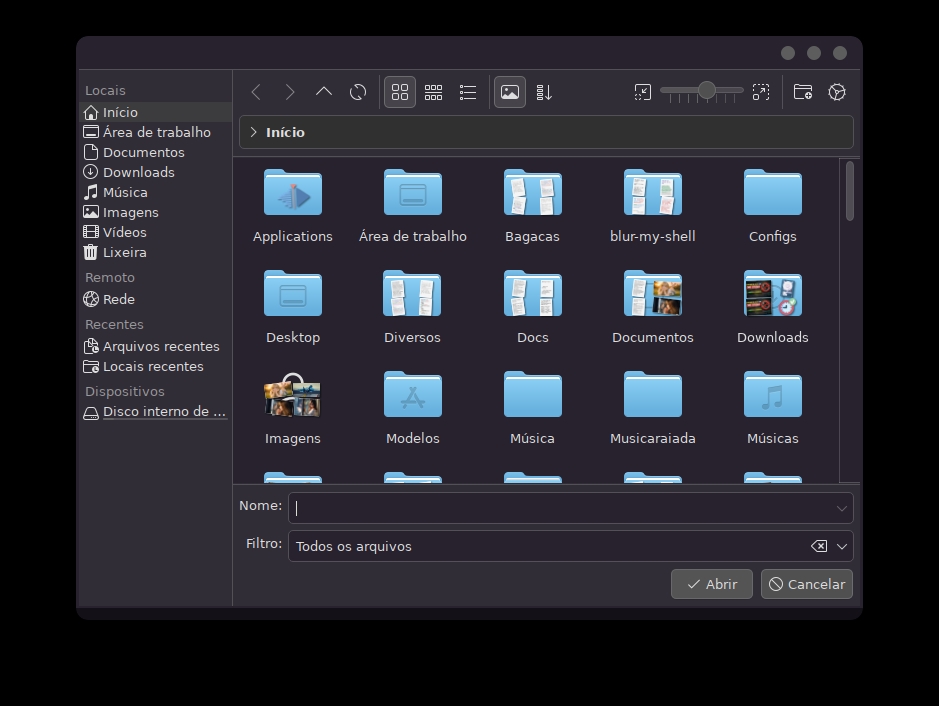
Task: Expand the Filtro dropdown arrow
Action: click(842, 546)
